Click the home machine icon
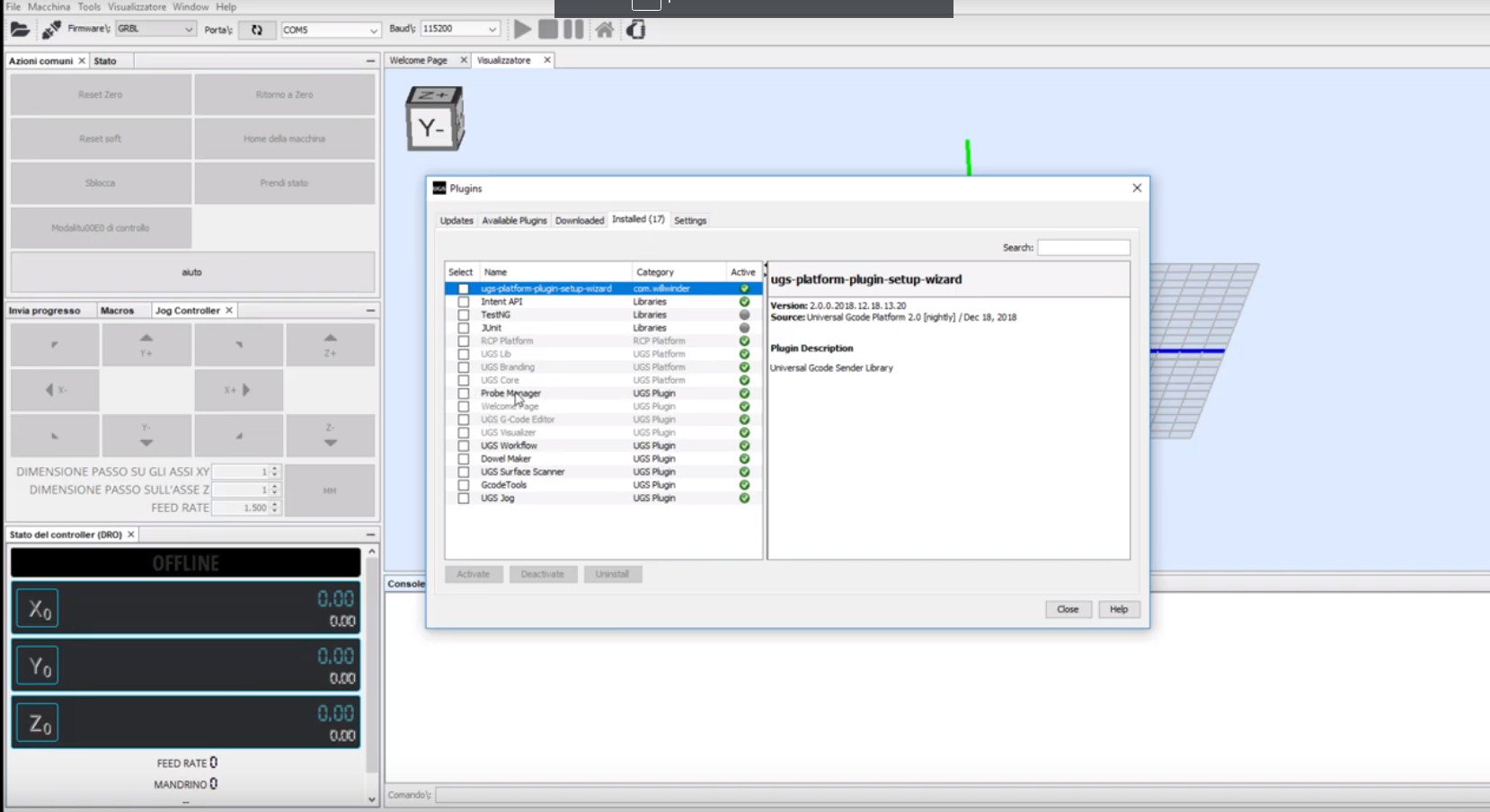The image size is (1490, 812). click(605, 30)
